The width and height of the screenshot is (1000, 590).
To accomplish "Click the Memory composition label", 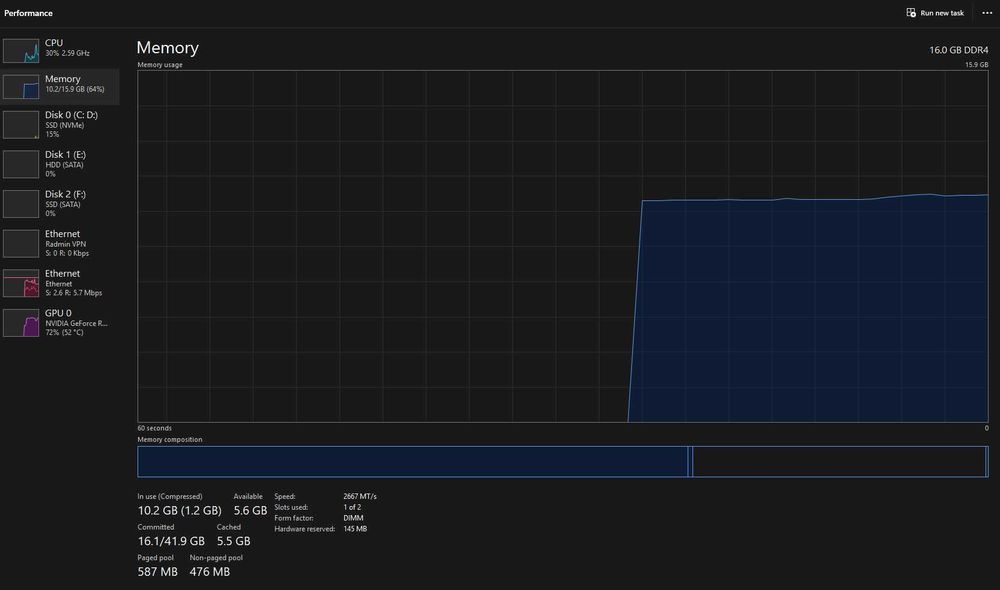I will point(170,439).
